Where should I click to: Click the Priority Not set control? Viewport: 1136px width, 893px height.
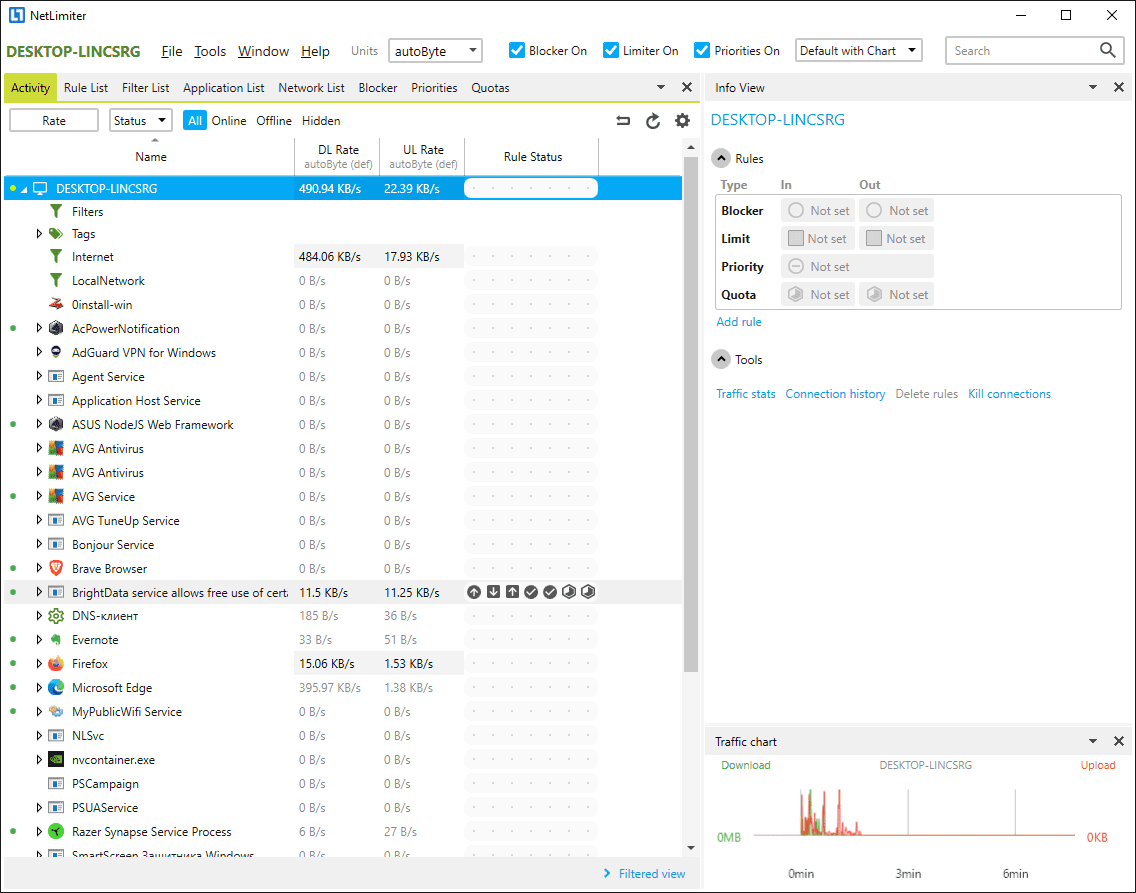pos(857,267)
